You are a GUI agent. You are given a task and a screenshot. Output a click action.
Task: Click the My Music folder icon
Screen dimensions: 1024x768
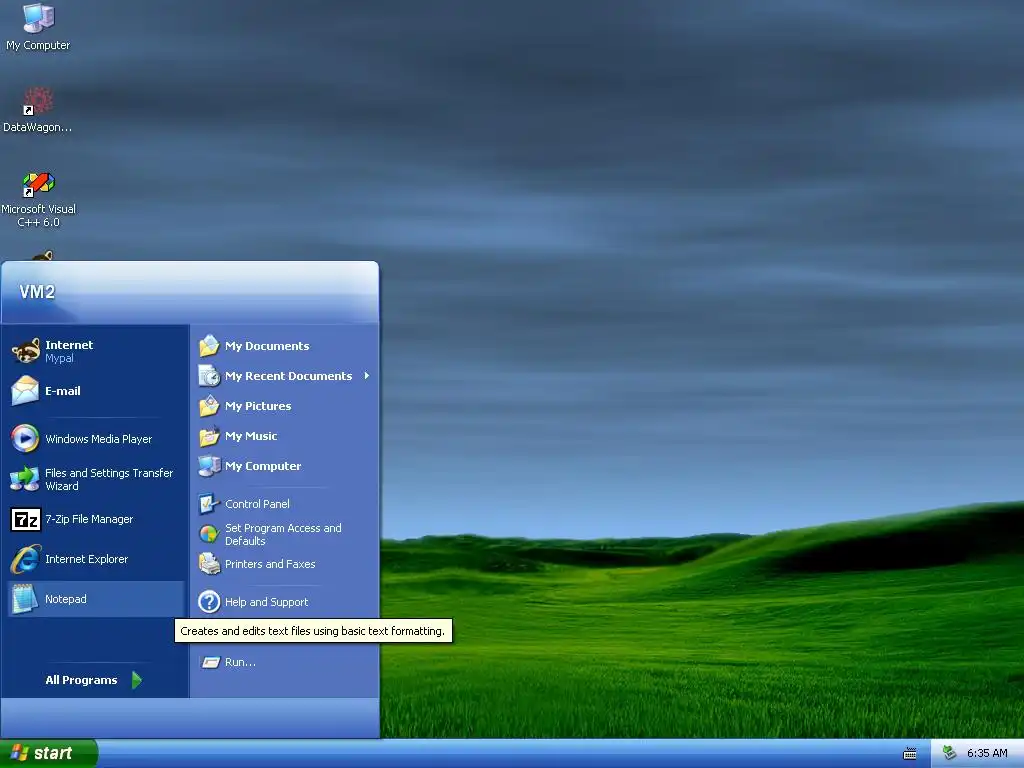(209, 436)
